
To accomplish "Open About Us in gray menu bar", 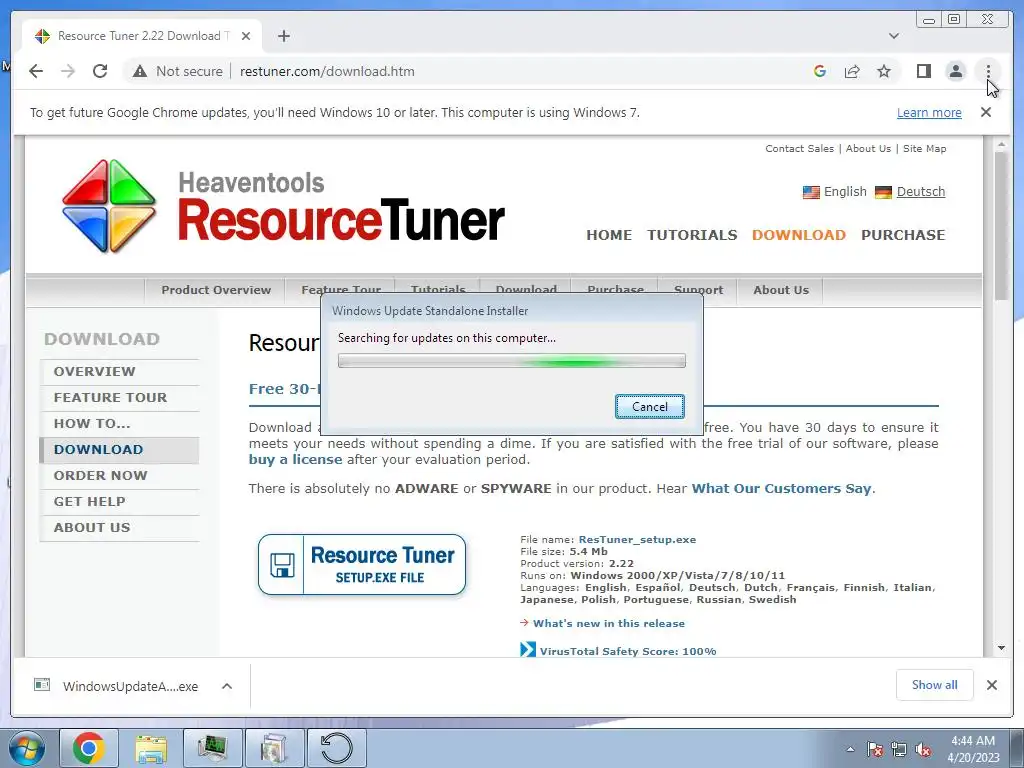I will pos(780,290).
